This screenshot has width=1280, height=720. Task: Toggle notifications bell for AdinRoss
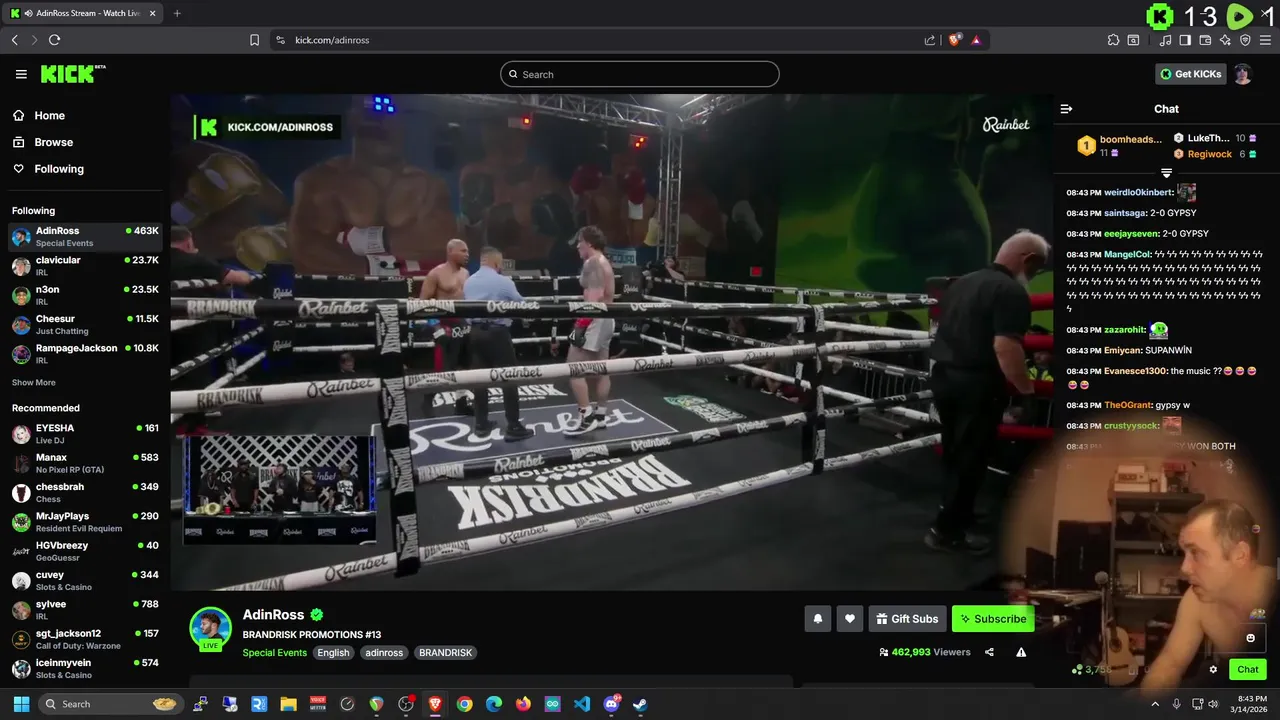point(817,619)
